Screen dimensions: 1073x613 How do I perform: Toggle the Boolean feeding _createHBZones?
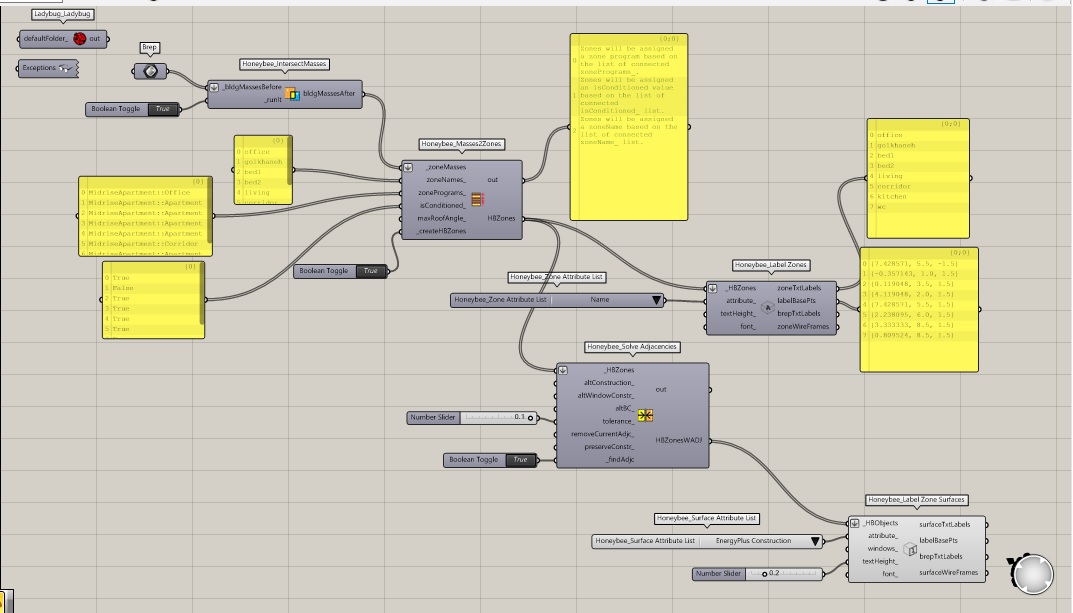[x=370, y=272]
